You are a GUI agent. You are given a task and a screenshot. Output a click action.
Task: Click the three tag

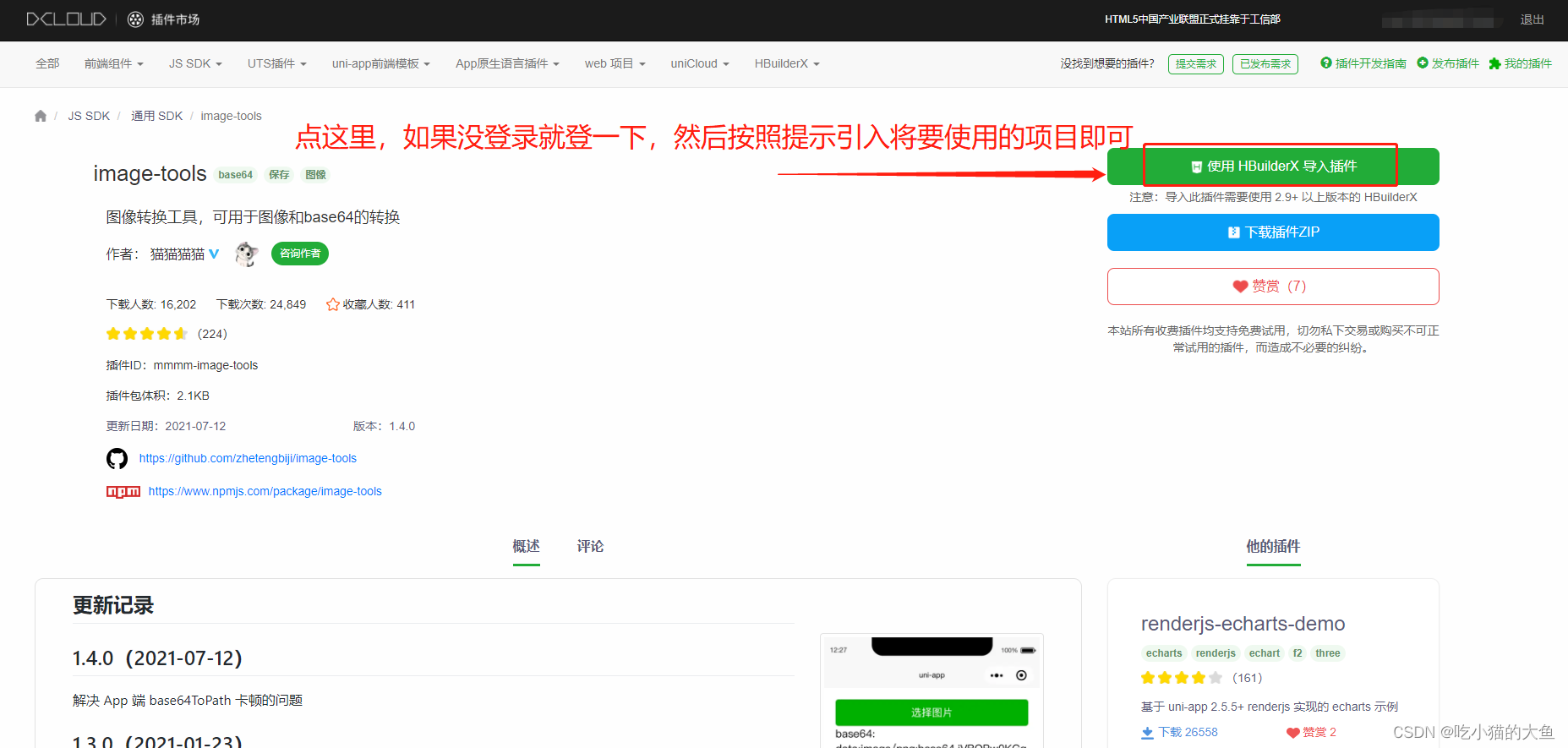(x=1327, y=653)
